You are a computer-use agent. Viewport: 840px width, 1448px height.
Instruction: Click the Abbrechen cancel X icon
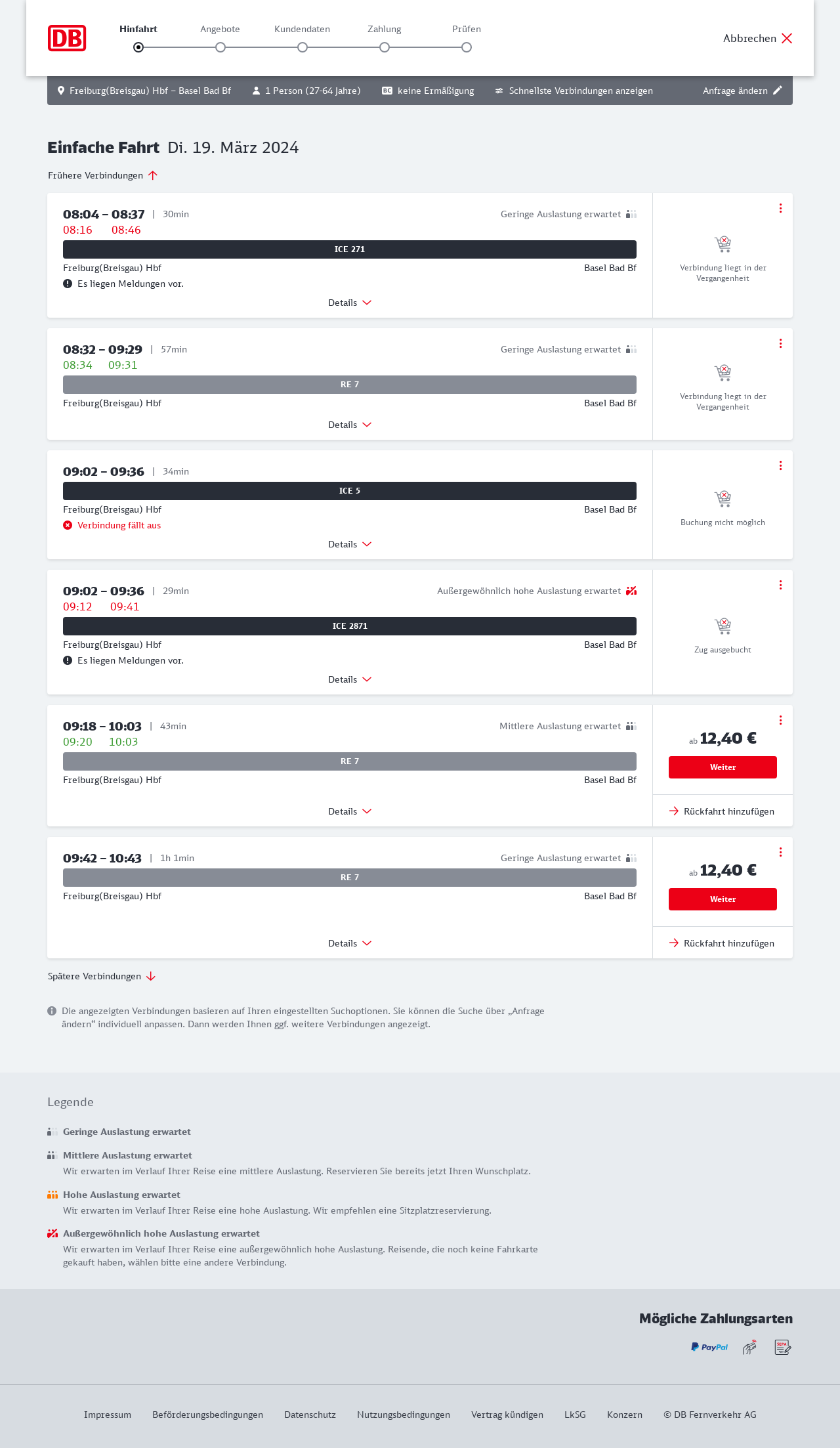pos(787,38)
